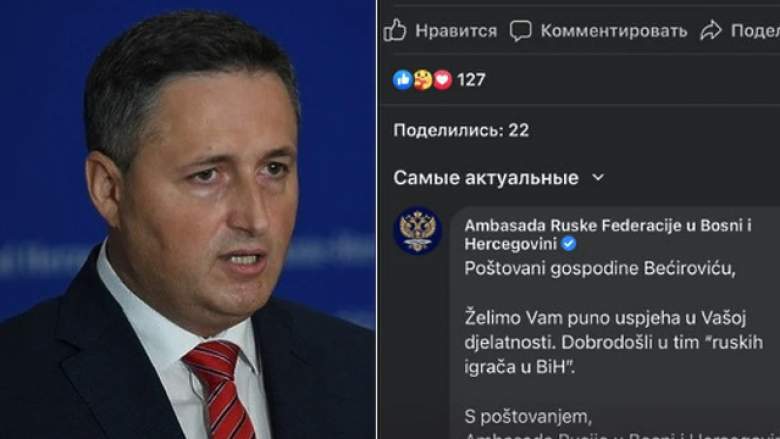
Task: Click the share arrow icon
Action: 710,30
